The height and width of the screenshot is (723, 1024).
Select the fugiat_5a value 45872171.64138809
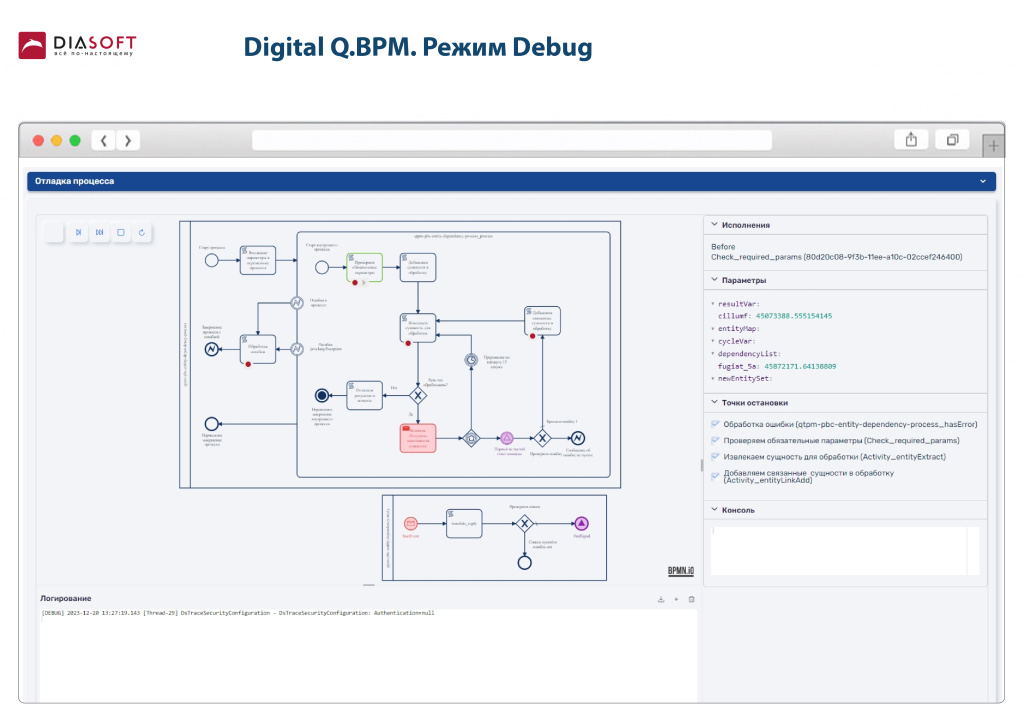pos(800,366)
